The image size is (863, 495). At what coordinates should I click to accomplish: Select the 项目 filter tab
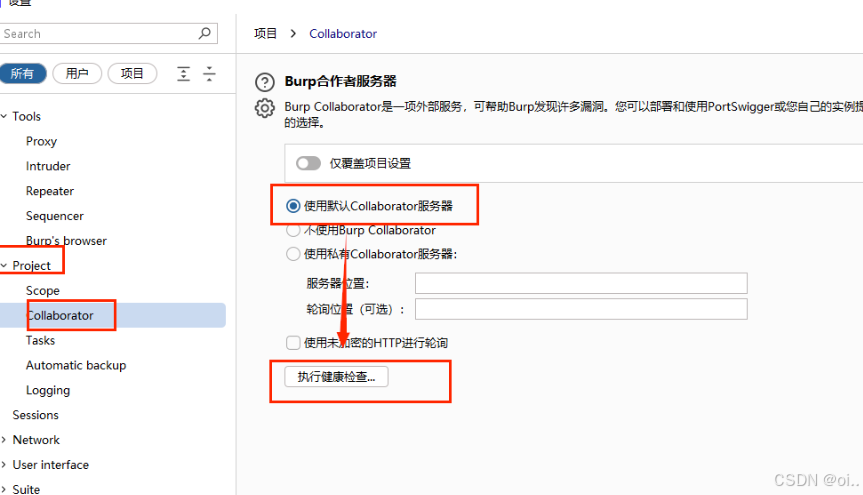pyautogui.click(x=132, y=73)
